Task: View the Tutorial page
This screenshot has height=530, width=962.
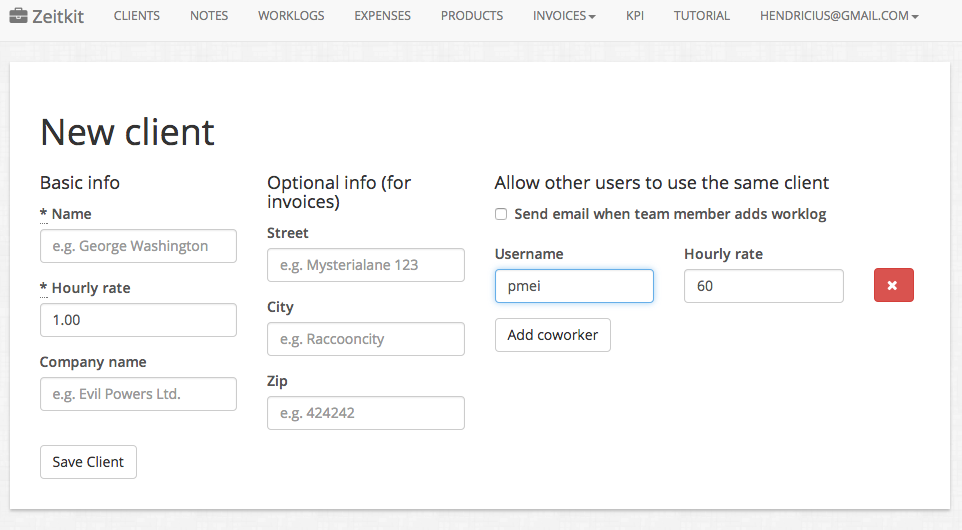Action: point(702,16)
